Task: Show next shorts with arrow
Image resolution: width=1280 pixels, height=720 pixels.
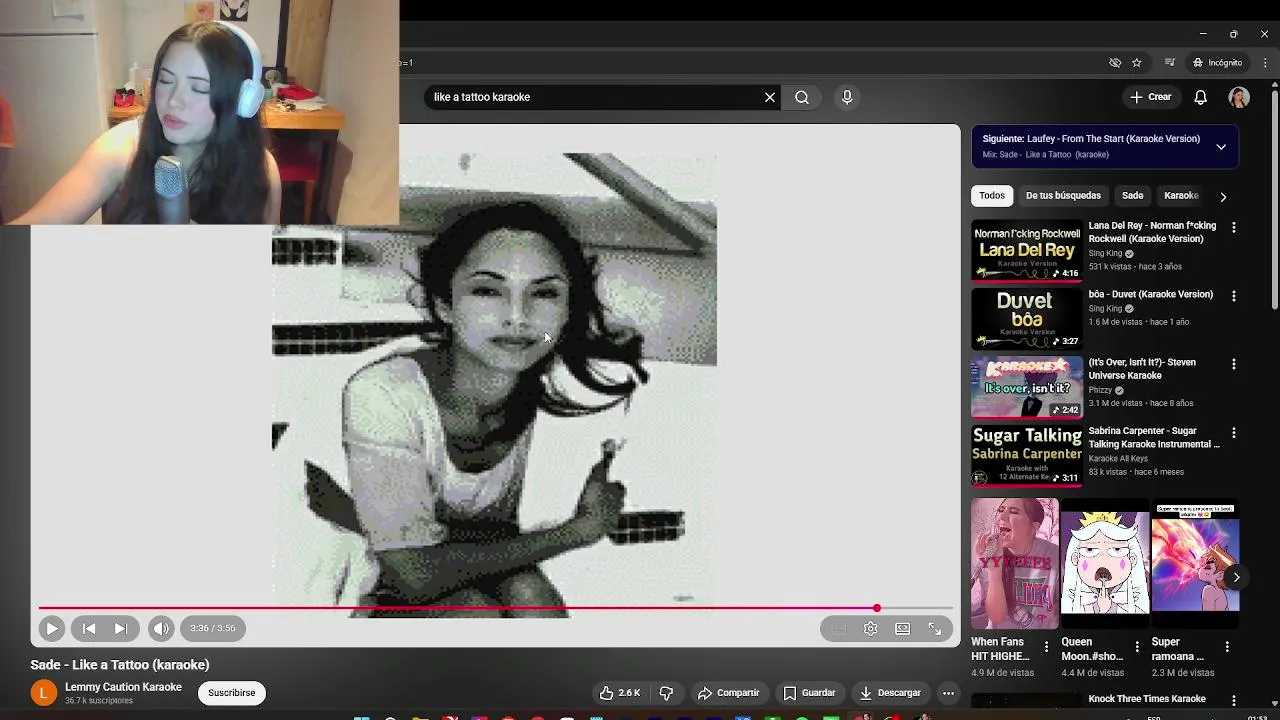Action: [1236, 578]
